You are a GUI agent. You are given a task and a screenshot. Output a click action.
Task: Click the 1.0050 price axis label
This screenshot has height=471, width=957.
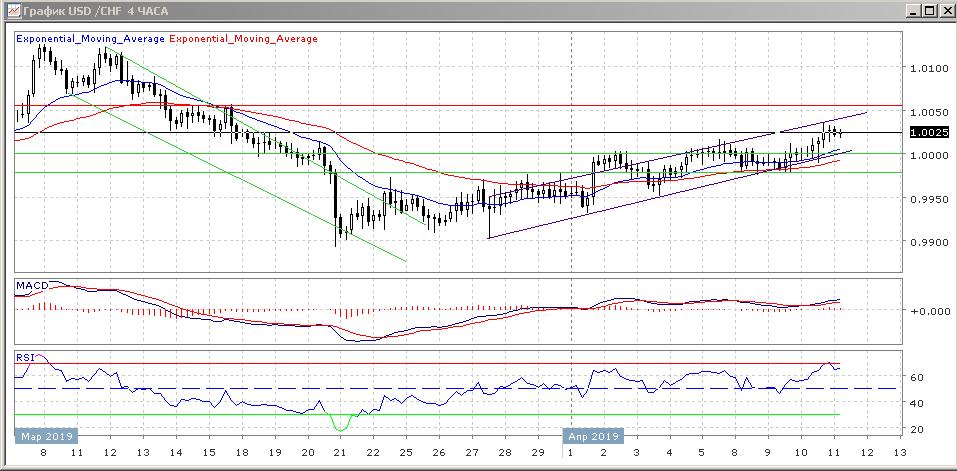(928, 113)
